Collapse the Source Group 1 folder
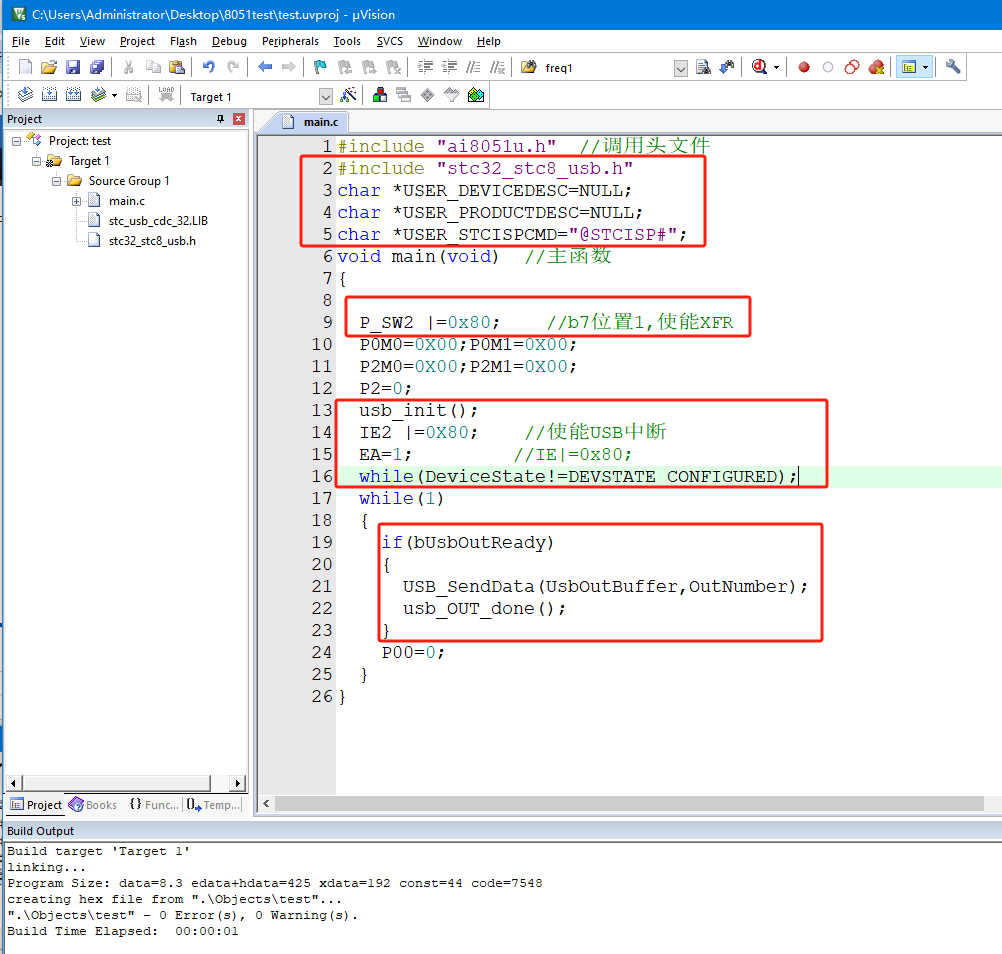 pos(56,181)
